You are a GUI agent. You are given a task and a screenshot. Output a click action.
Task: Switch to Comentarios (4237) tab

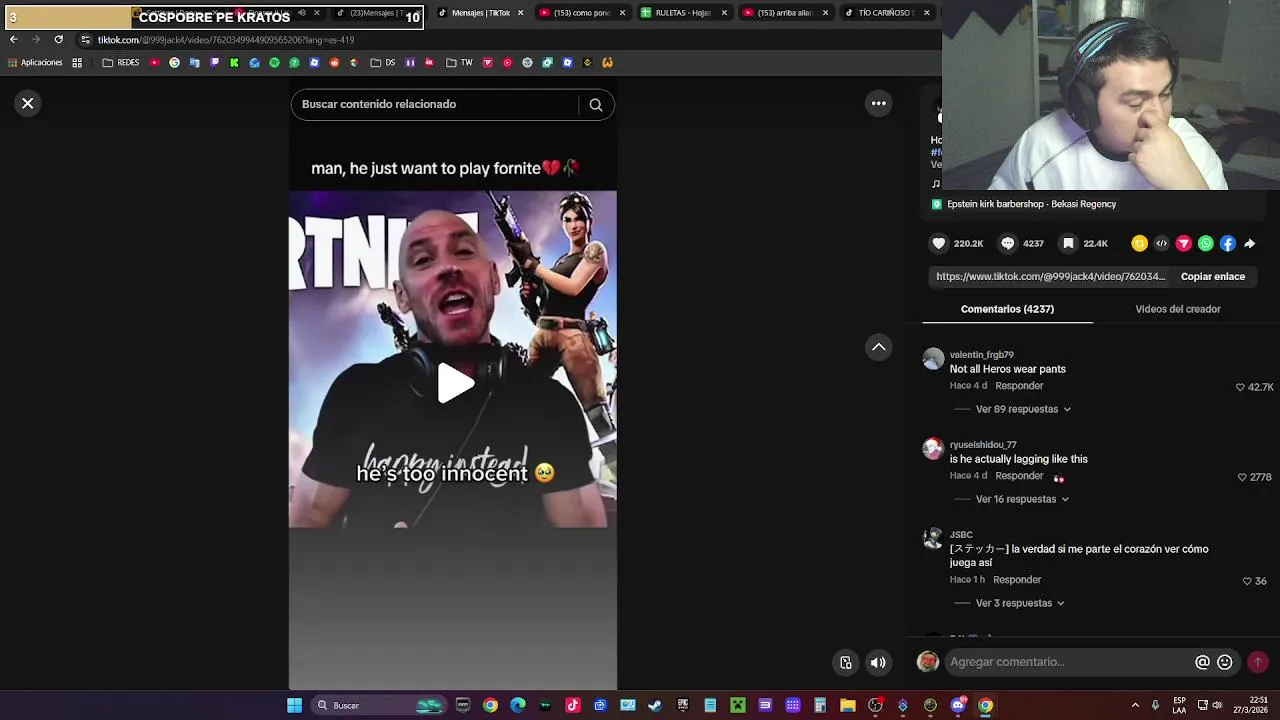pyautogui.click(x=1007, y=309)
